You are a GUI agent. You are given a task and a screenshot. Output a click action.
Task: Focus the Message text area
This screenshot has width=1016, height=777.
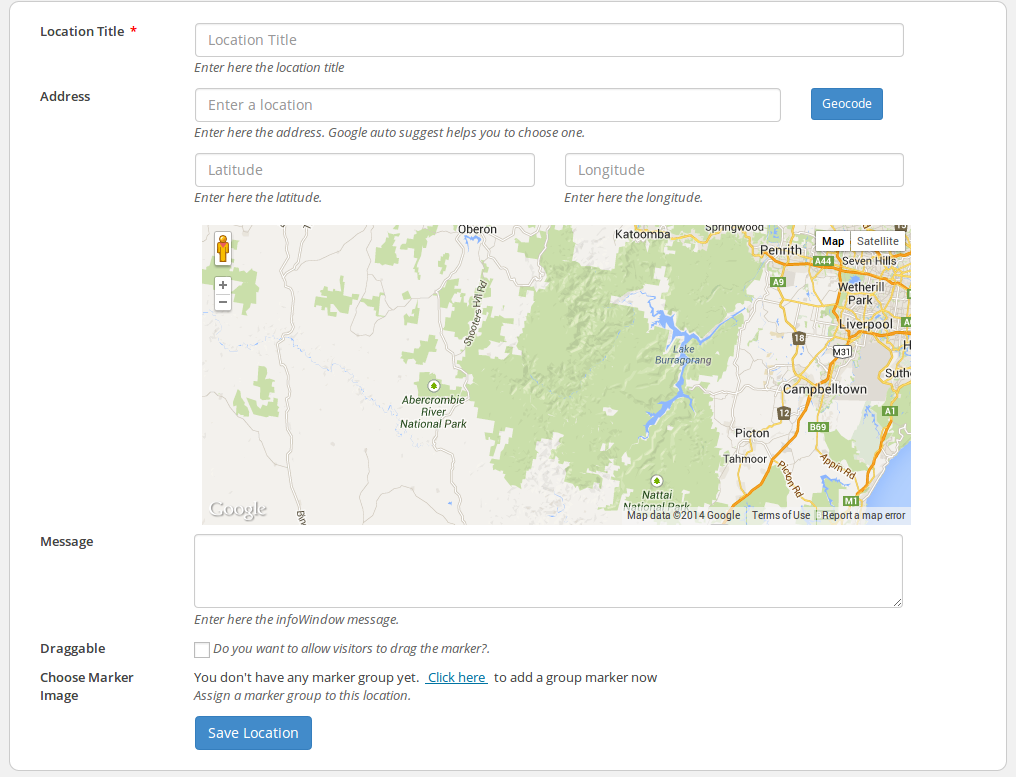point(548,571)
